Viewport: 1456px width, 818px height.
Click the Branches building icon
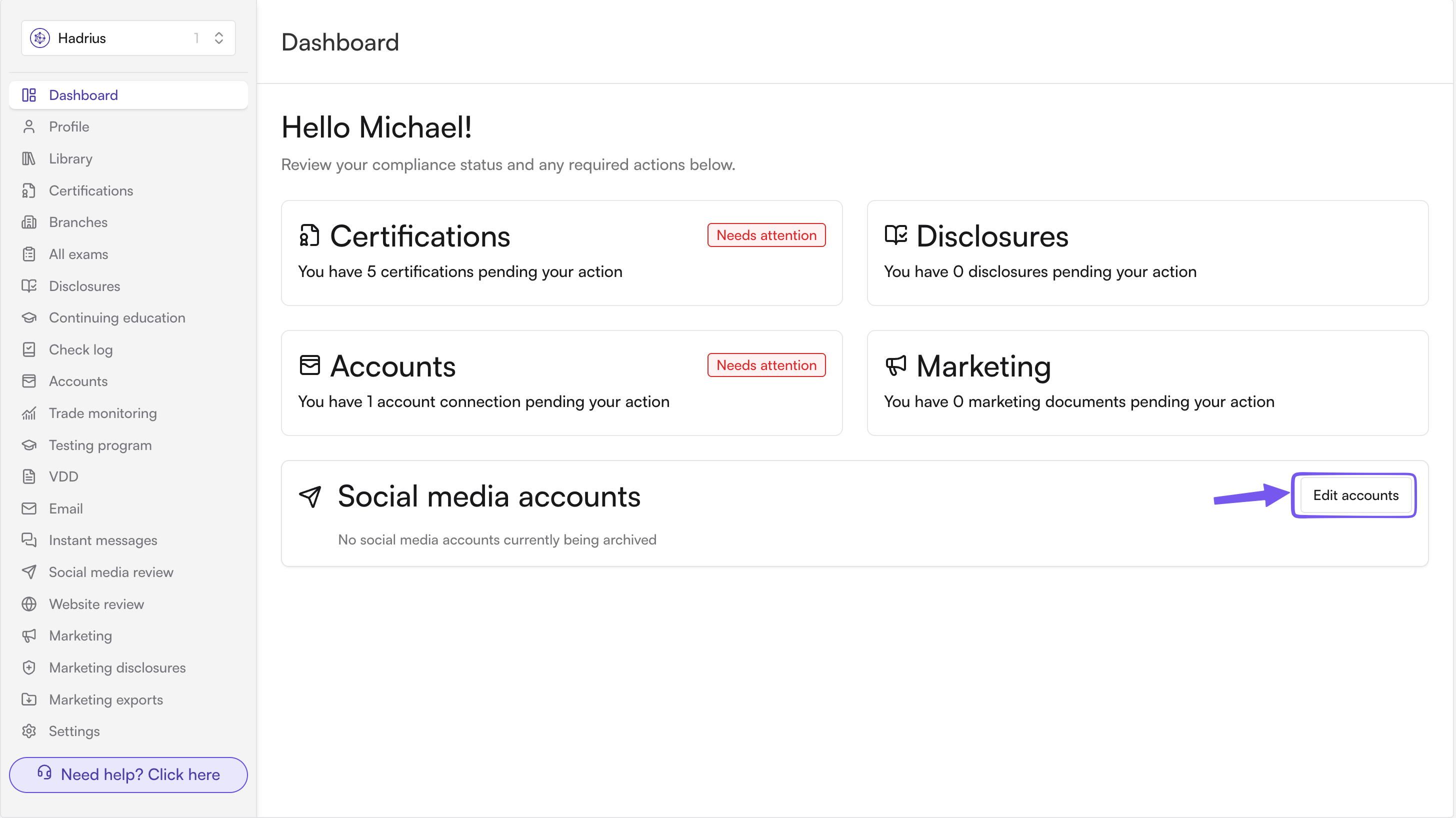point(29,222)
